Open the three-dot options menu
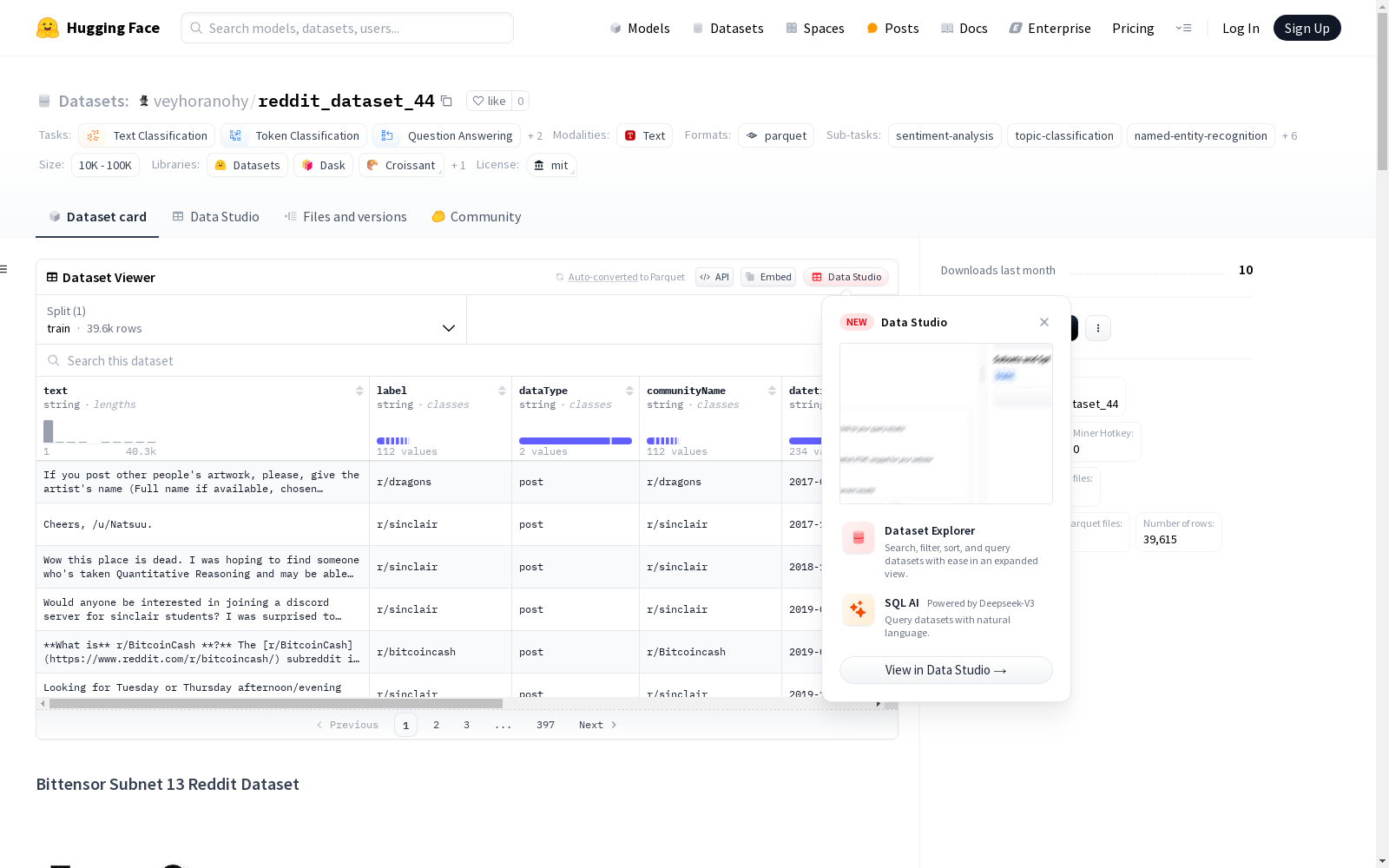Screen dimensions: 1389x868 coord(1098,328)
